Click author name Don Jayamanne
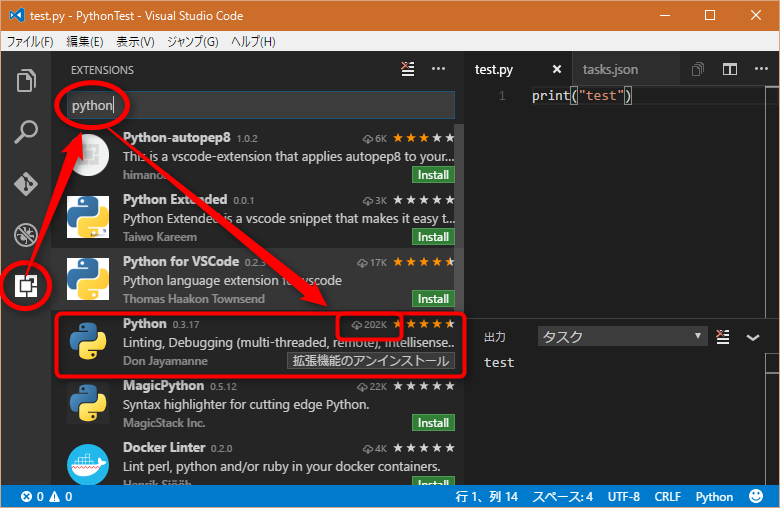 tap(165, 361)
